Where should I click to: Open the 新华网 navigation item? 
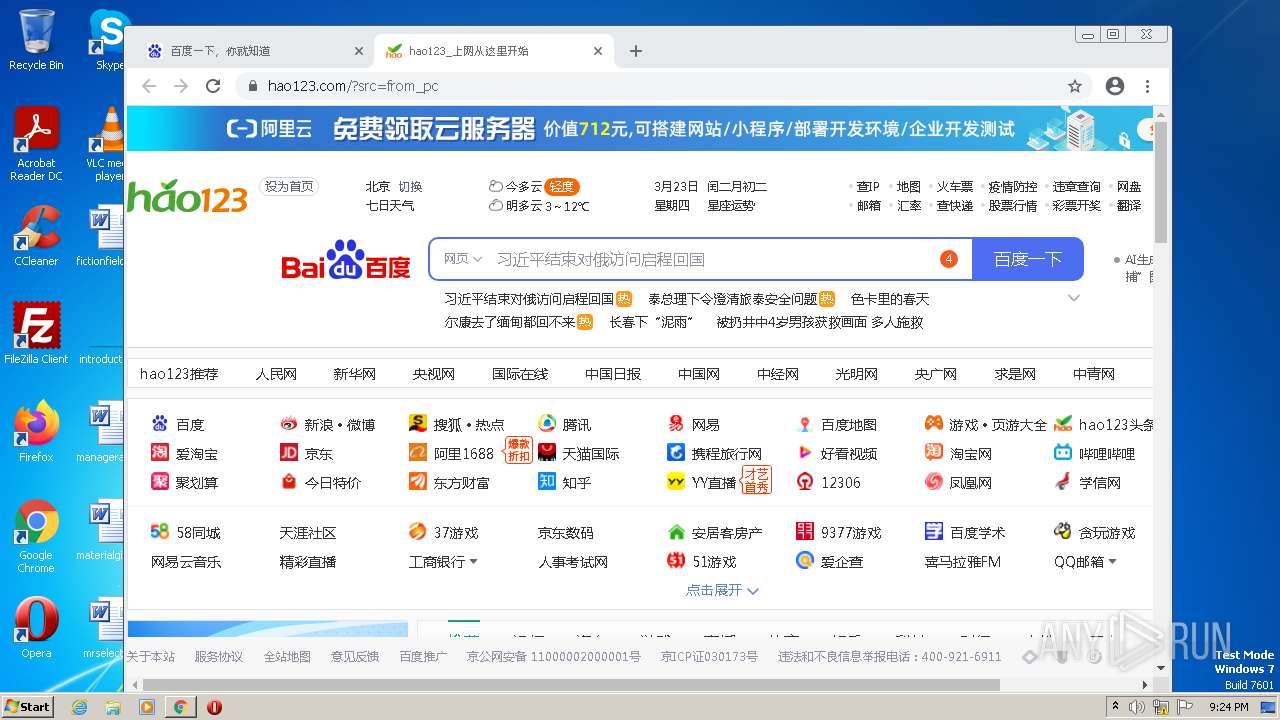pos(354,374)
